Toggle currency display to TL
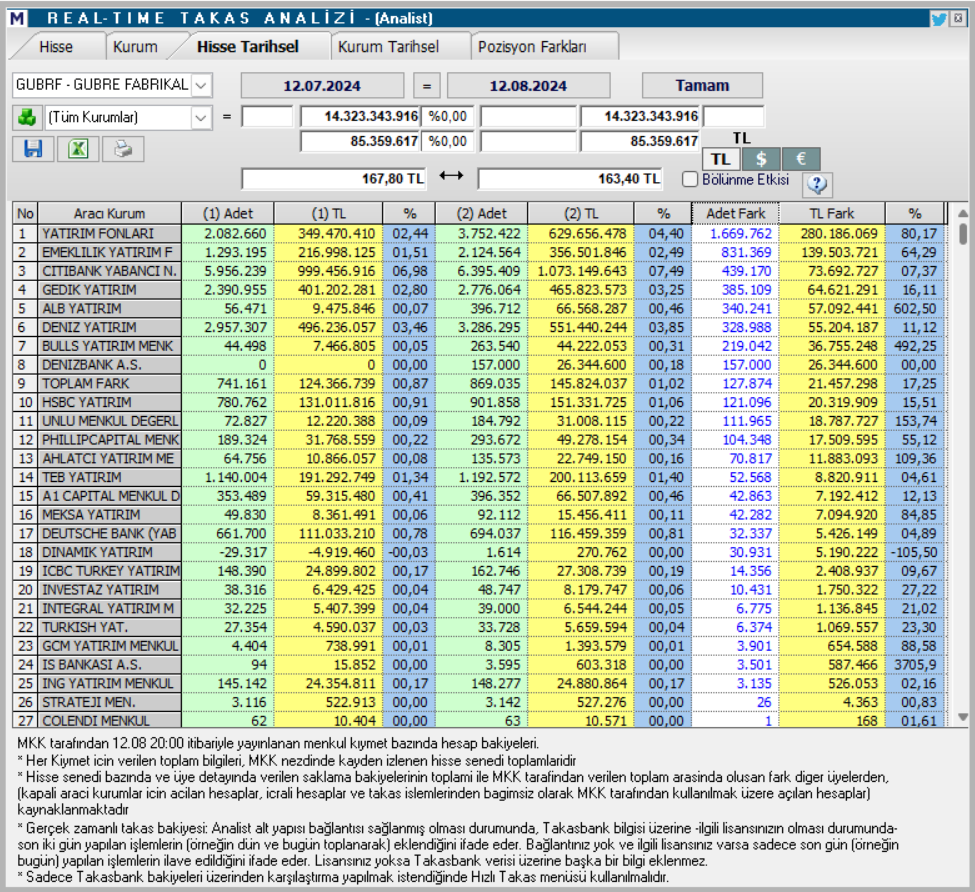This screenshot has width=975, height=892. pos(719,160)
